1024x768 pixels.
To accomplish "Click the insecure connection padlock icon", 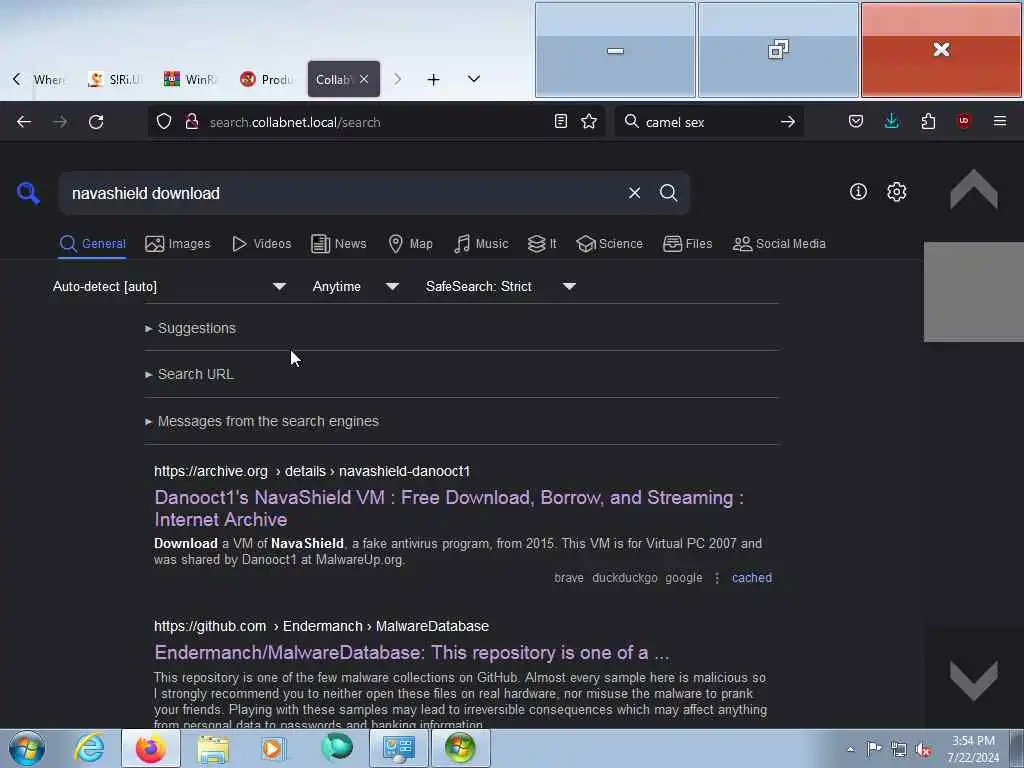I will click(x=191, y=121).
